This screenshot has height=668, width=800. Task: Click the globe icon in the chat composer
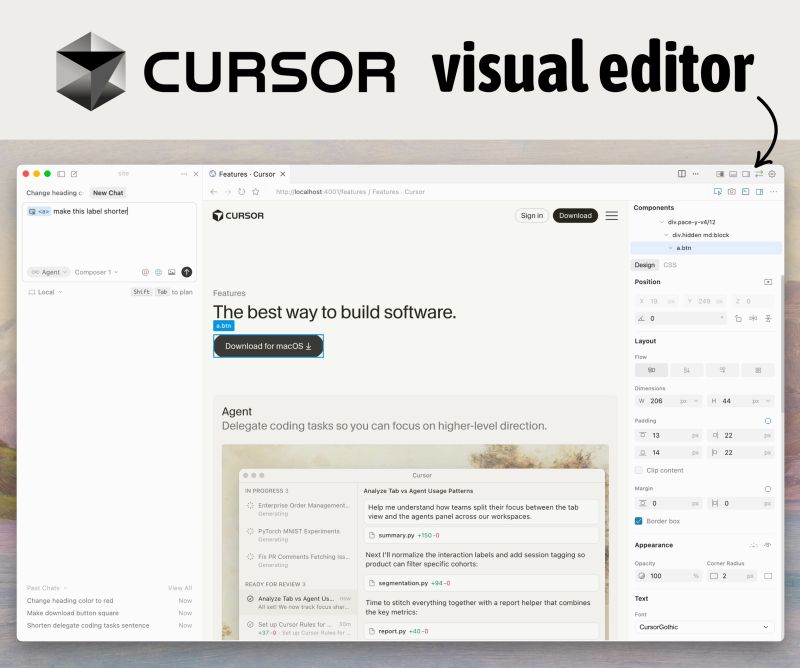158,272
